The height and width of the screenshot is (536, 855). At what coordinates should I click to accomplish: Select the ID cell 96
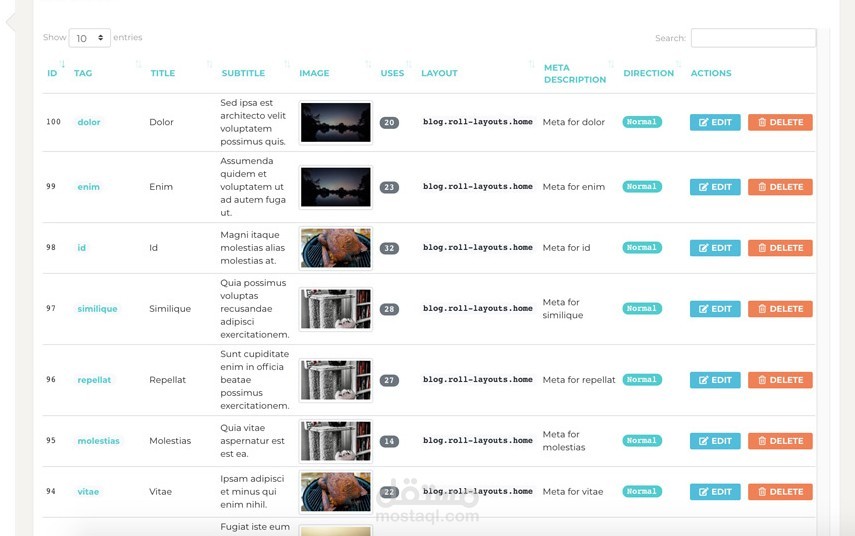tap(51, 379)
